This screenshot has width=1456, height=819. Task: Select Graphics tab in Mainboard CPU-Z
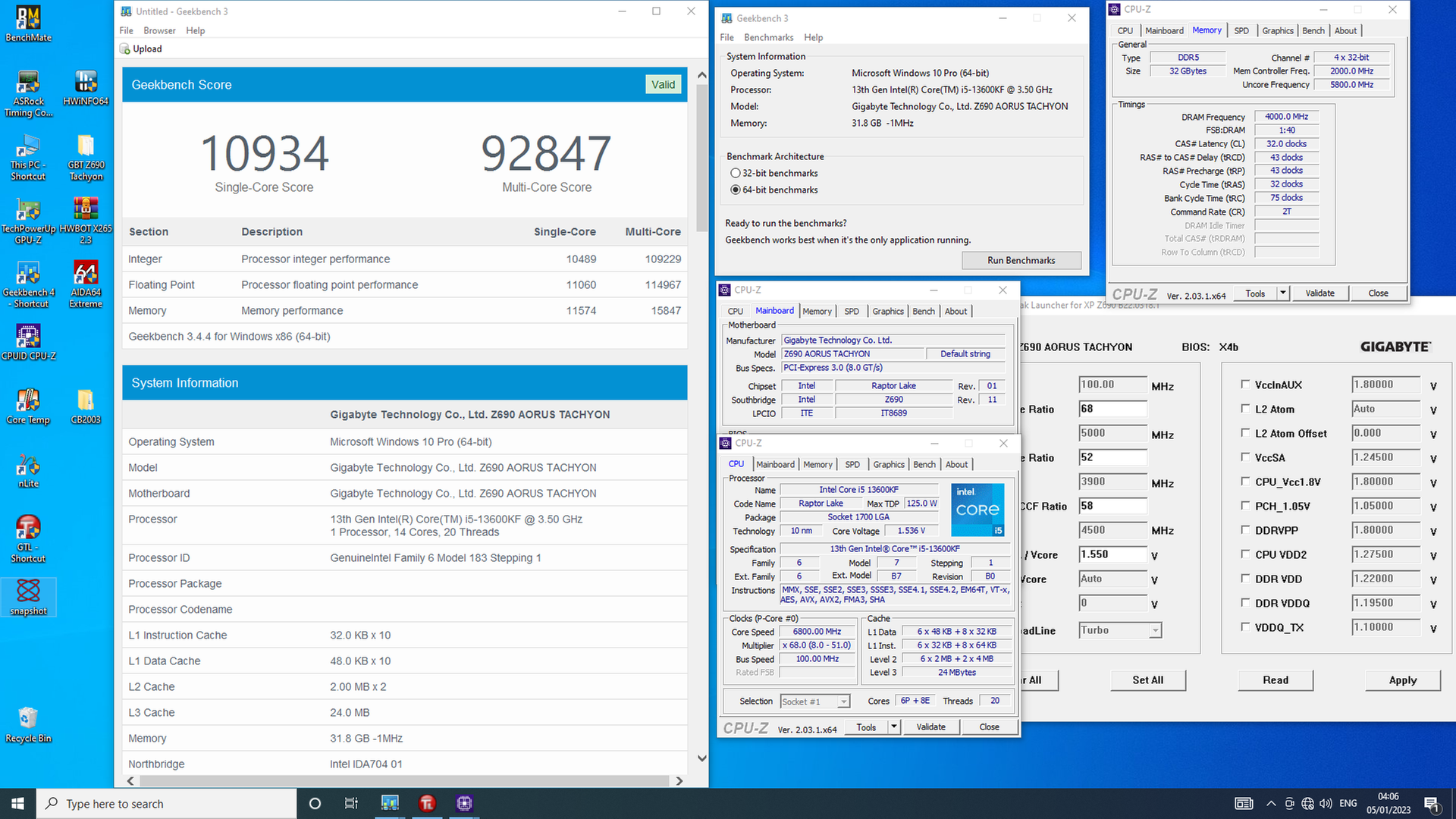tap(888, 311)
